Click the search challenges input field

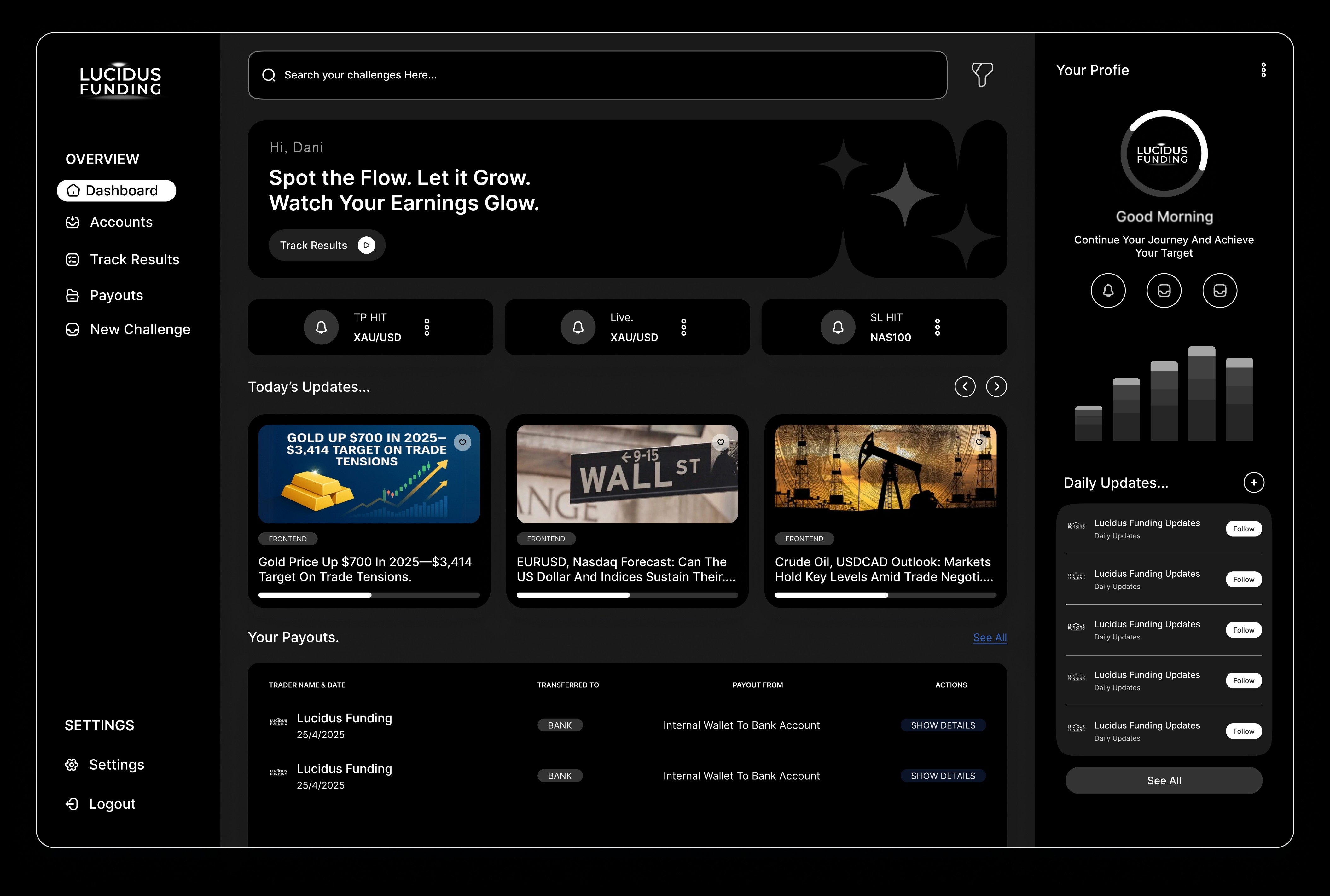coord(597,75)
